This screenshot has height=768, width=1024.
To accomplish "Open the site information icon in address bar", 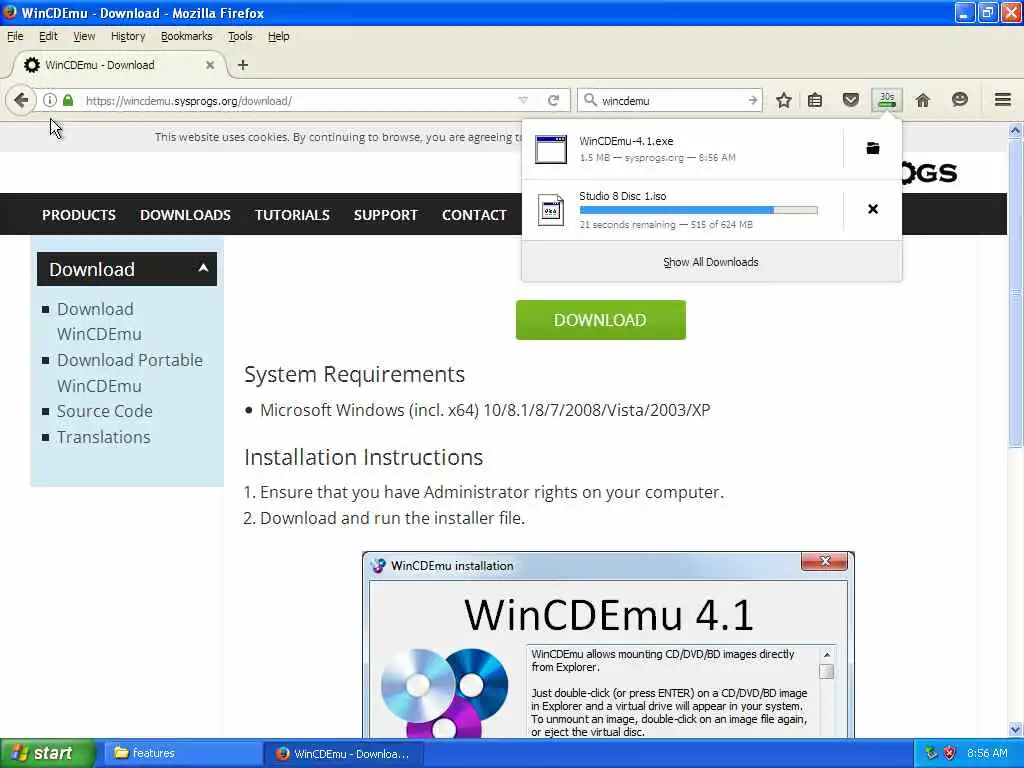I will (50, 101).
